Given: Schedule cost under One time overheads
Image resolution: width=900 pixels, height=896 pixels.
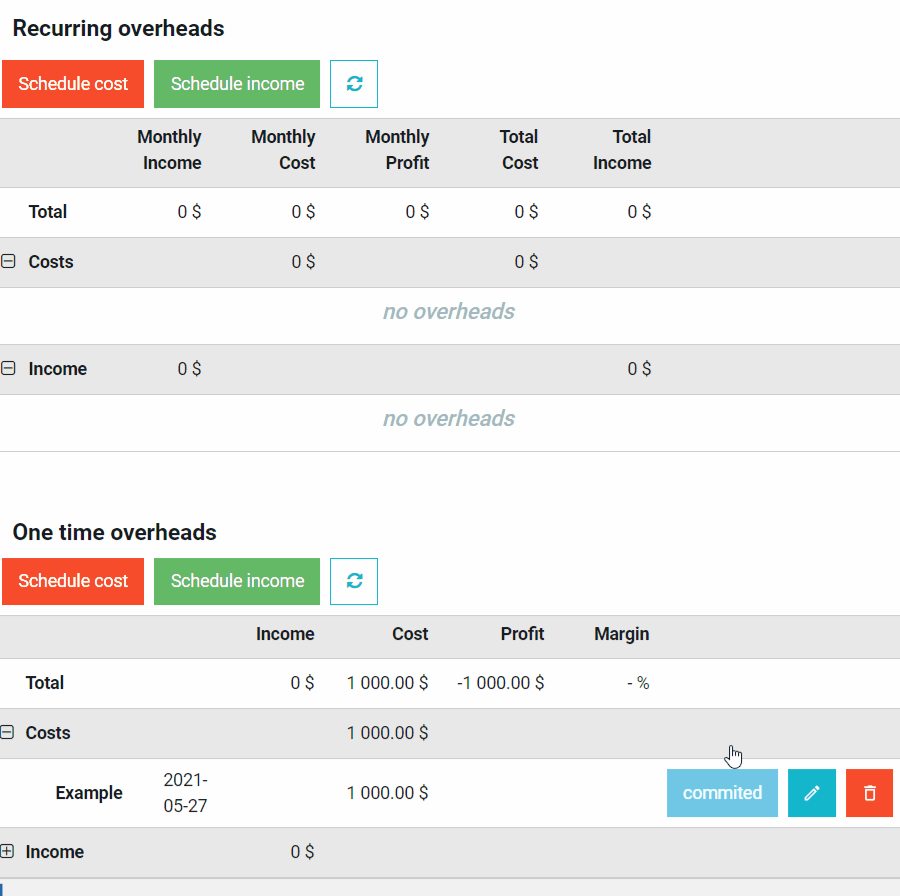Looking at the screenshot, I should 73,581.
